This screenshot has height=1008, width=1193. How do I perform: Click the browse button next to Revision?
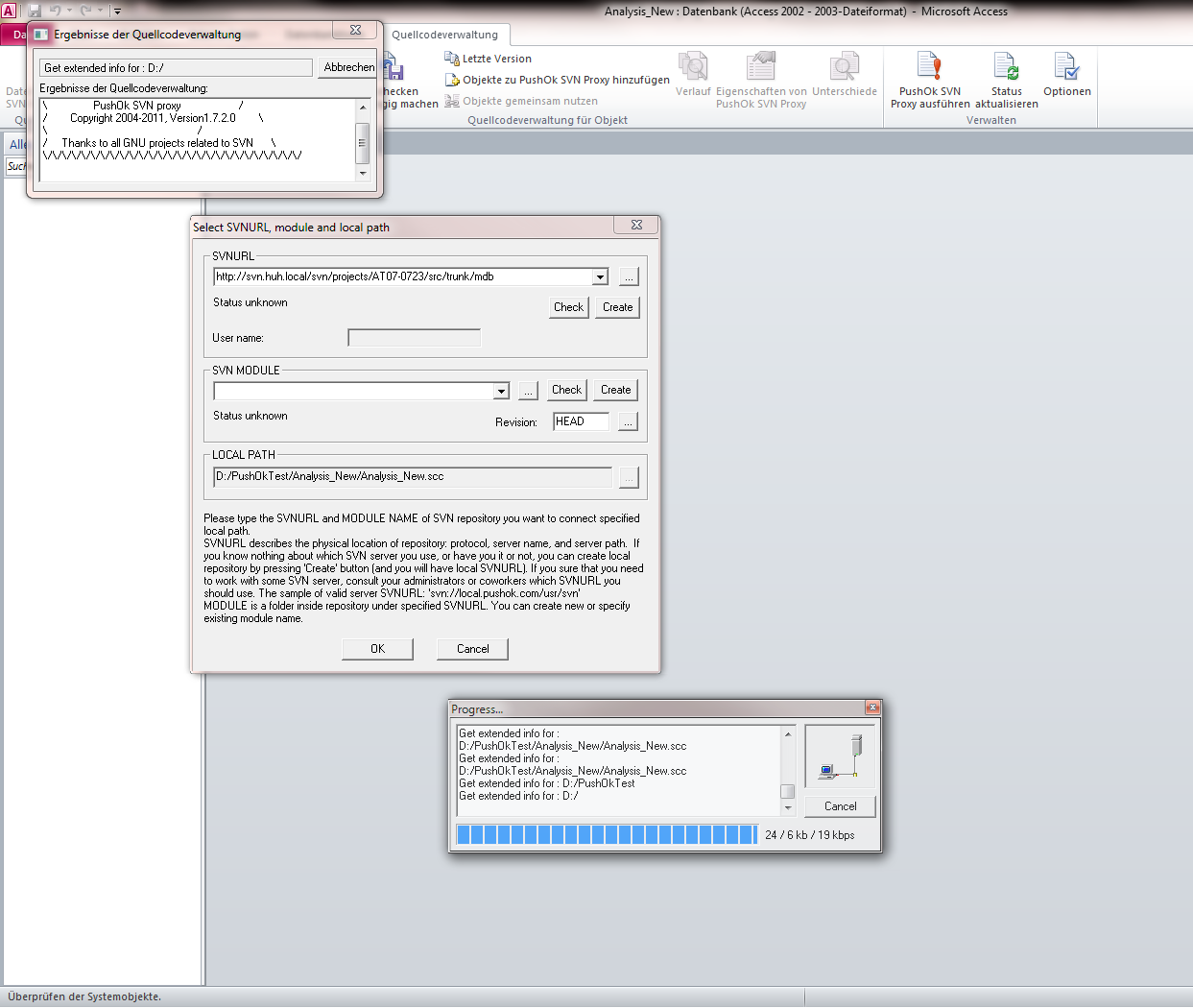(x=628, y=422)
